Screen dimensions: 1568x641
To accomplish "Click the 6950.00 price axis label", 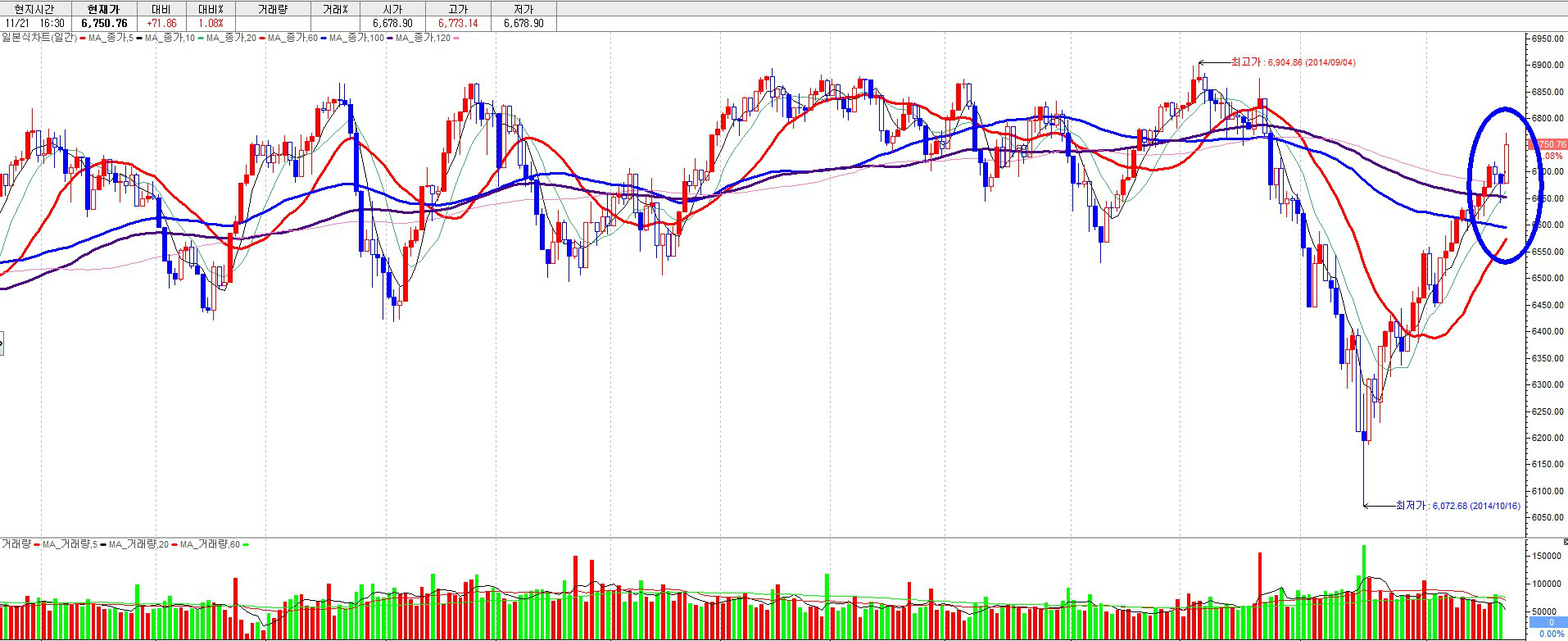I will (1548, 39).
